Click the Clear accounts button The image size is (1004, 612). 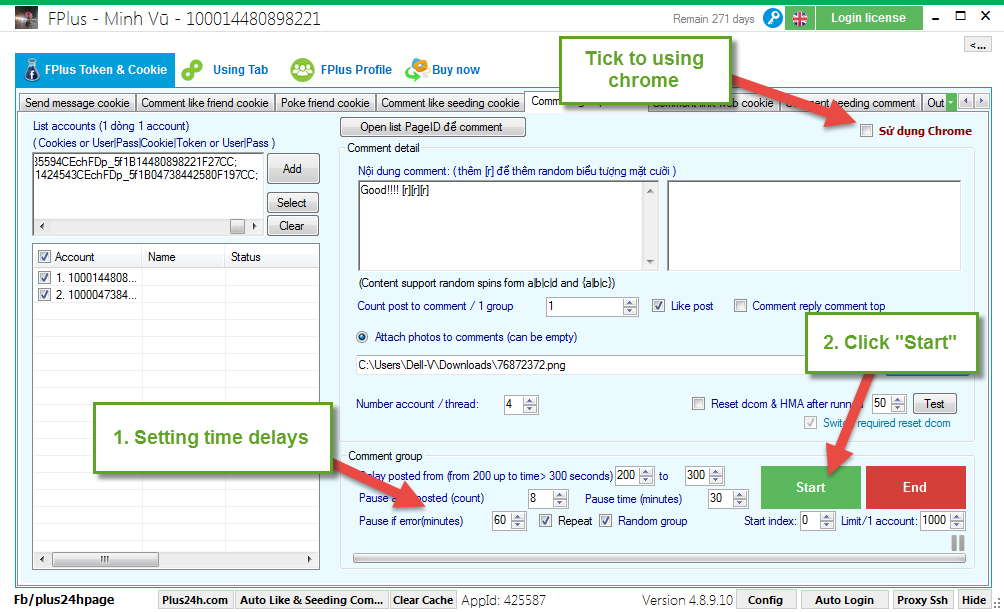tap(293, 226)
